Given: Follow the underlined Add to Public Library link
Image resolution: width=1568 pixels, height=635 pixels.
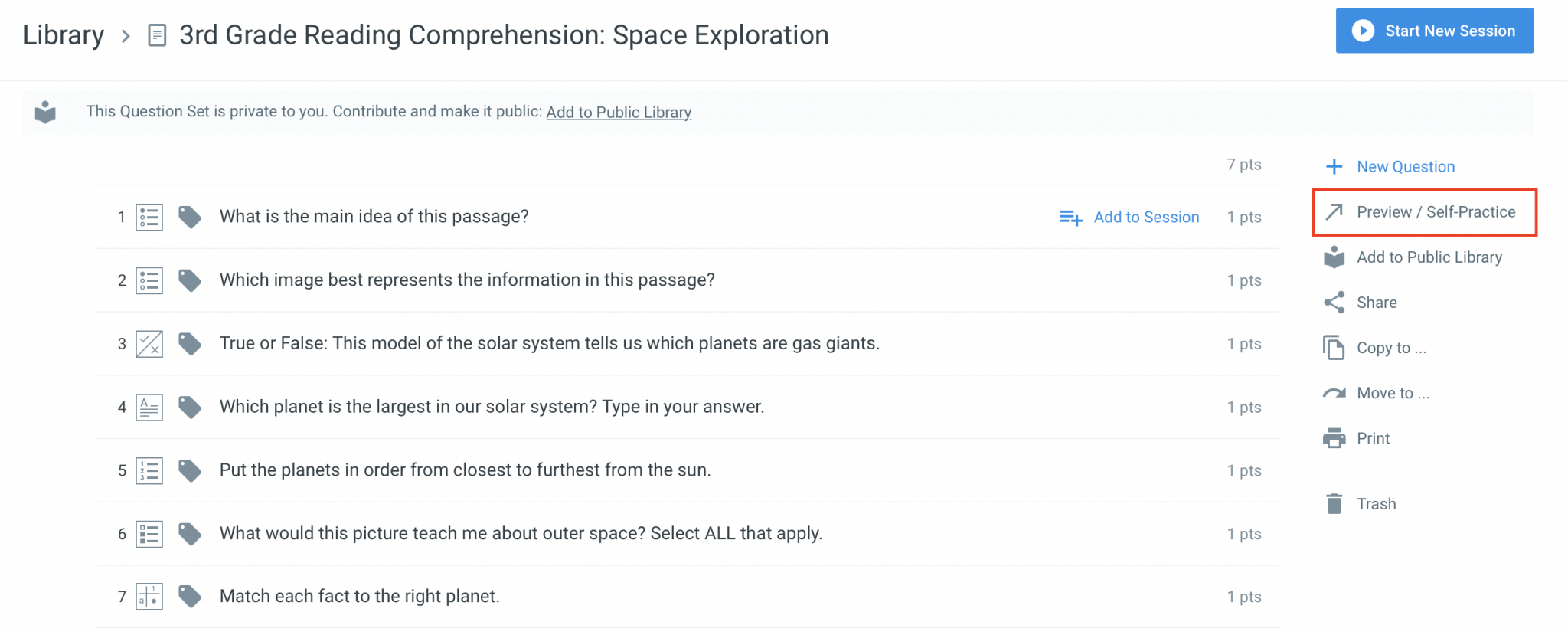Looking at the screenshot, I should pyautogui.click(x=619, y=113).
